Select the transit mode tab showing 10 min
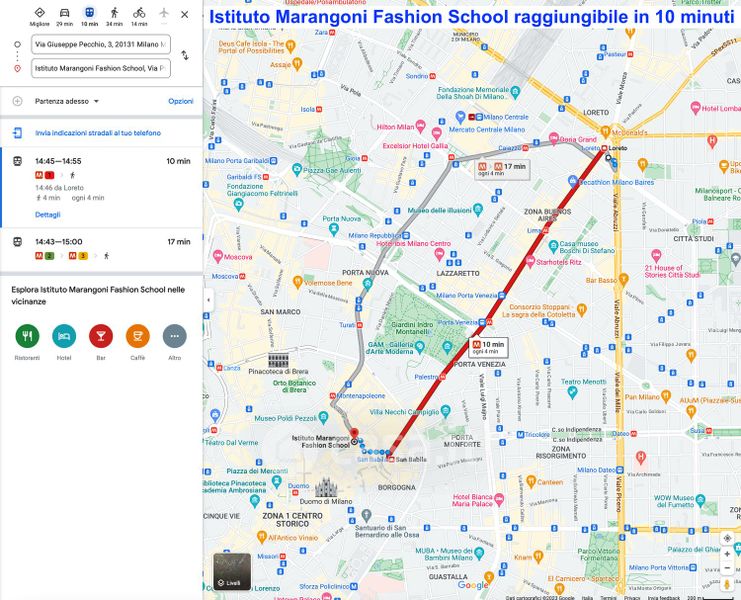This screenshot has width=741, height=600. tap(89, 14)
